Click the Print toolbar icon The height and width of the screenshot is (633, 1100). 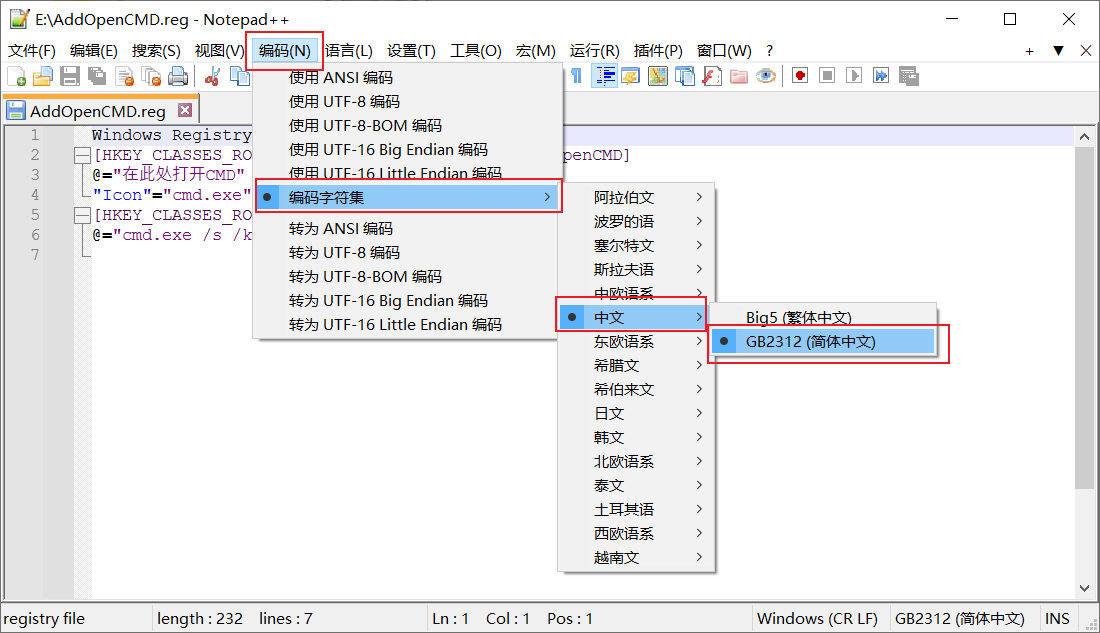point(178,76)
